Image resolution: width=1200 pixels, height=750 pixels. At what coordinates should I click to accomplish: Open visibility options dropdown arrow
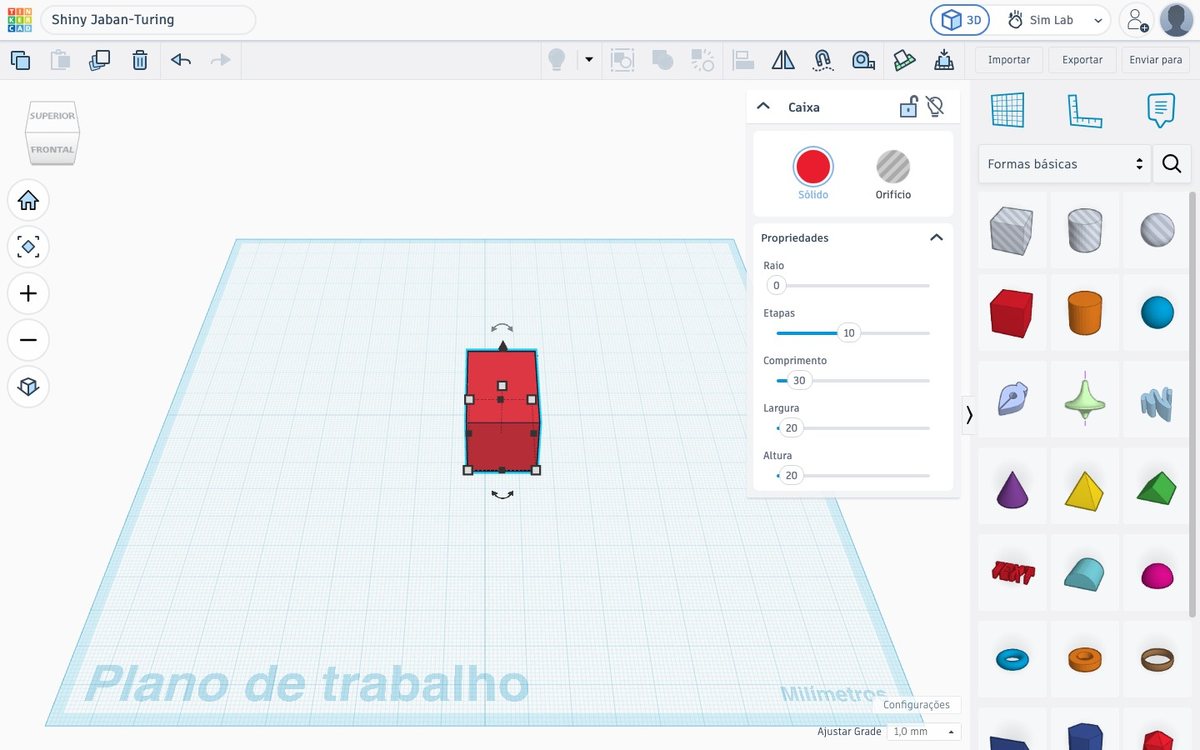click(x=589, y=60)
